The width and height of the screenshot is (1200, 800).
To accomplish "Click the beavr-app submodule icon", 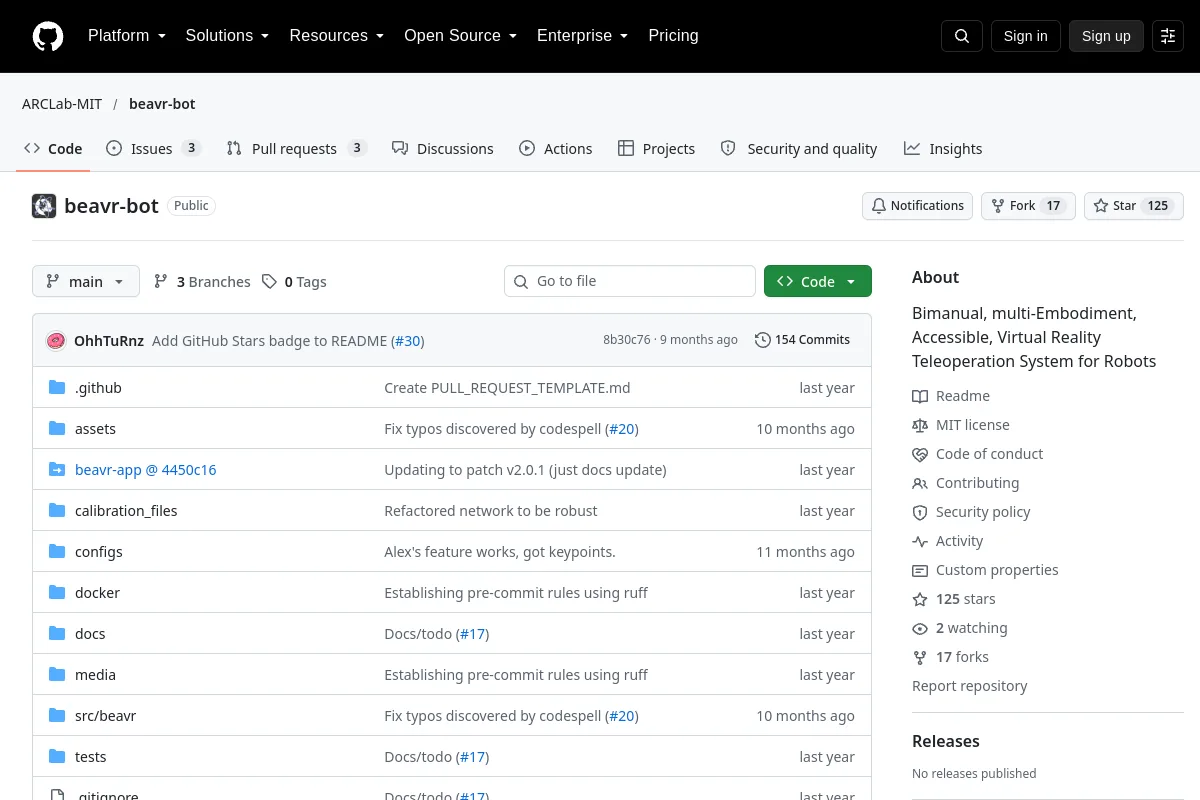I will click(x=57, y=469).
